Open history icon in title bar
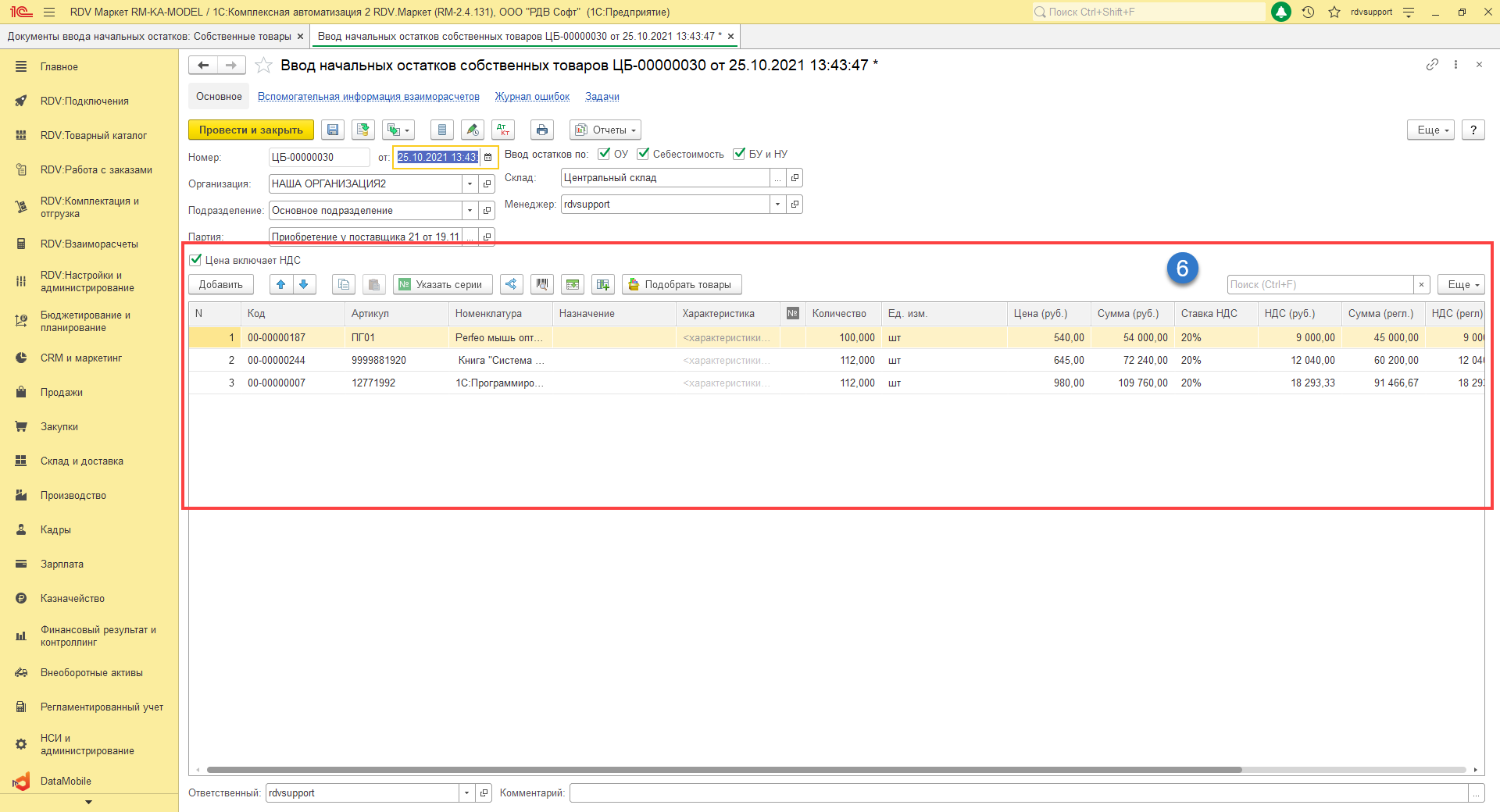Image resolution: width=1500 pixels, height=812 pixels. click(1308, 12)
